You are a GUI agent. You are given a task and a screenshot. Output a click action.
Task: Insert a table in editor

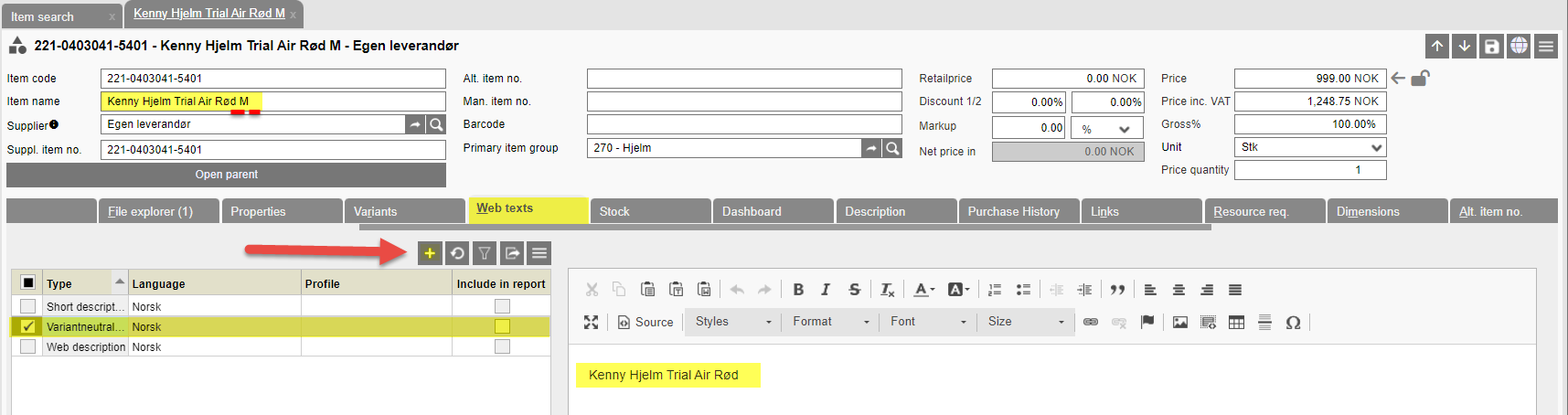1236,322
